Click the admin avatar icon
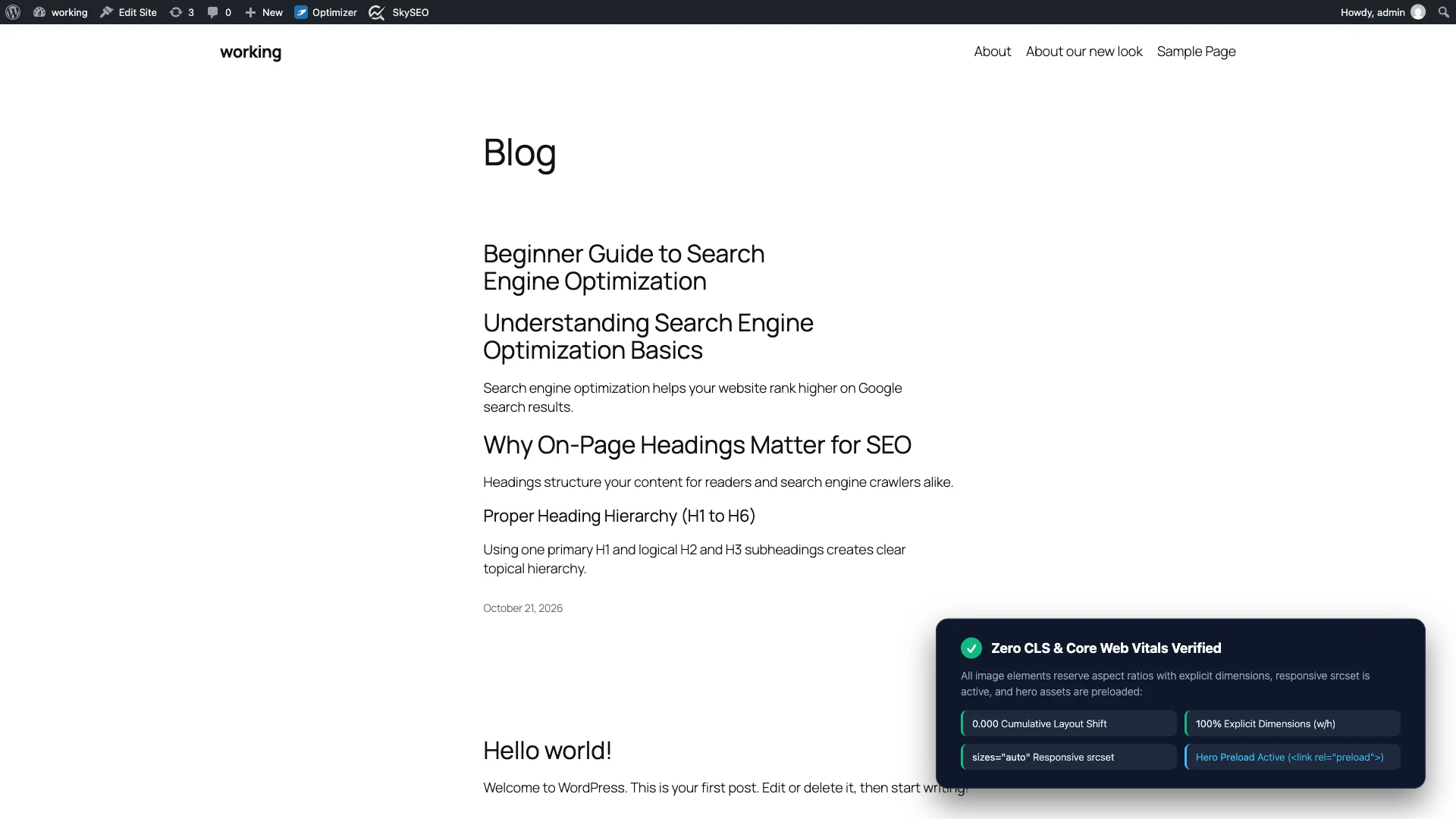The image size is (1456, 819). click(x=1418, y=12)
